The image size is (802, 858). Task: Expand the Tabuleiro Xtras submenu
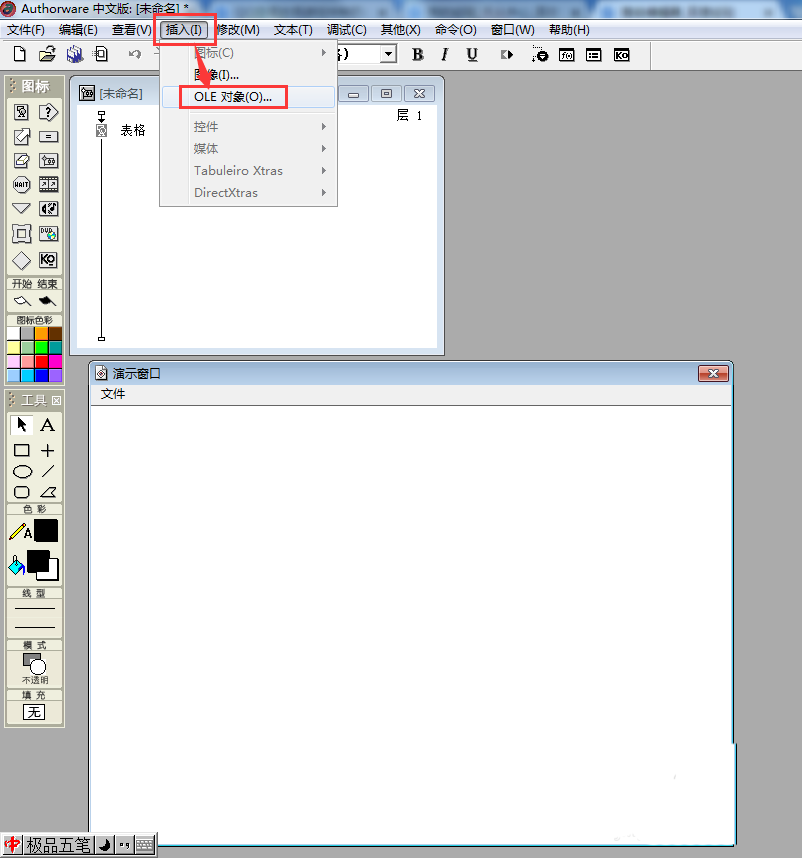click(248, 170)
